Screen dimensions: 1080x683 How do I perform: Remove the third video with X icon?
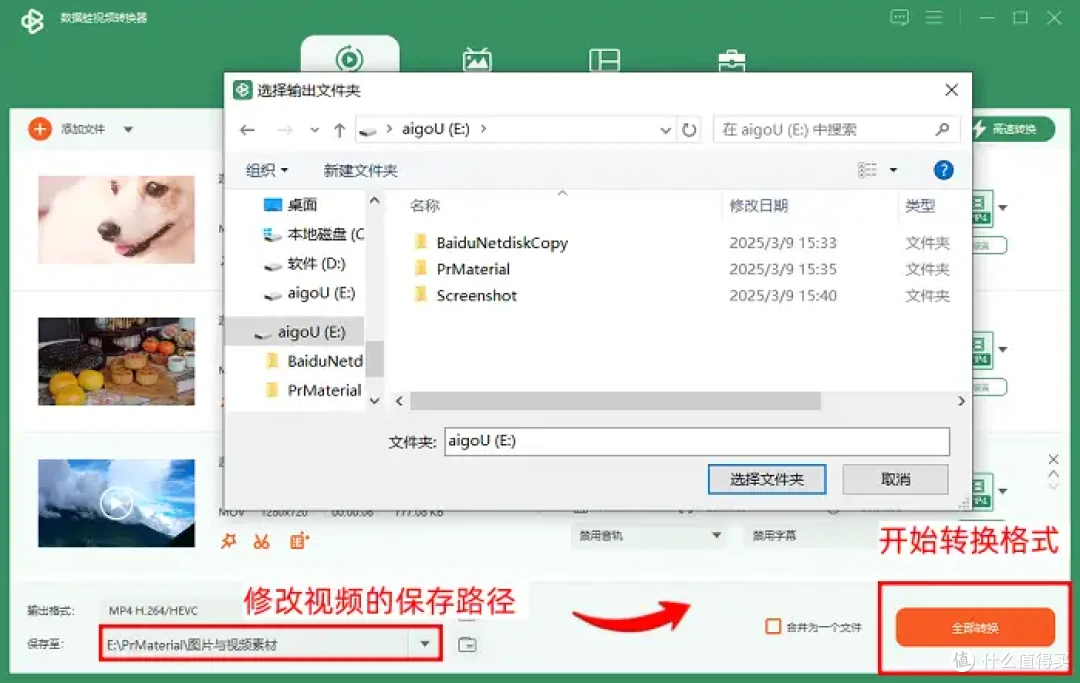click(1053, 459)
